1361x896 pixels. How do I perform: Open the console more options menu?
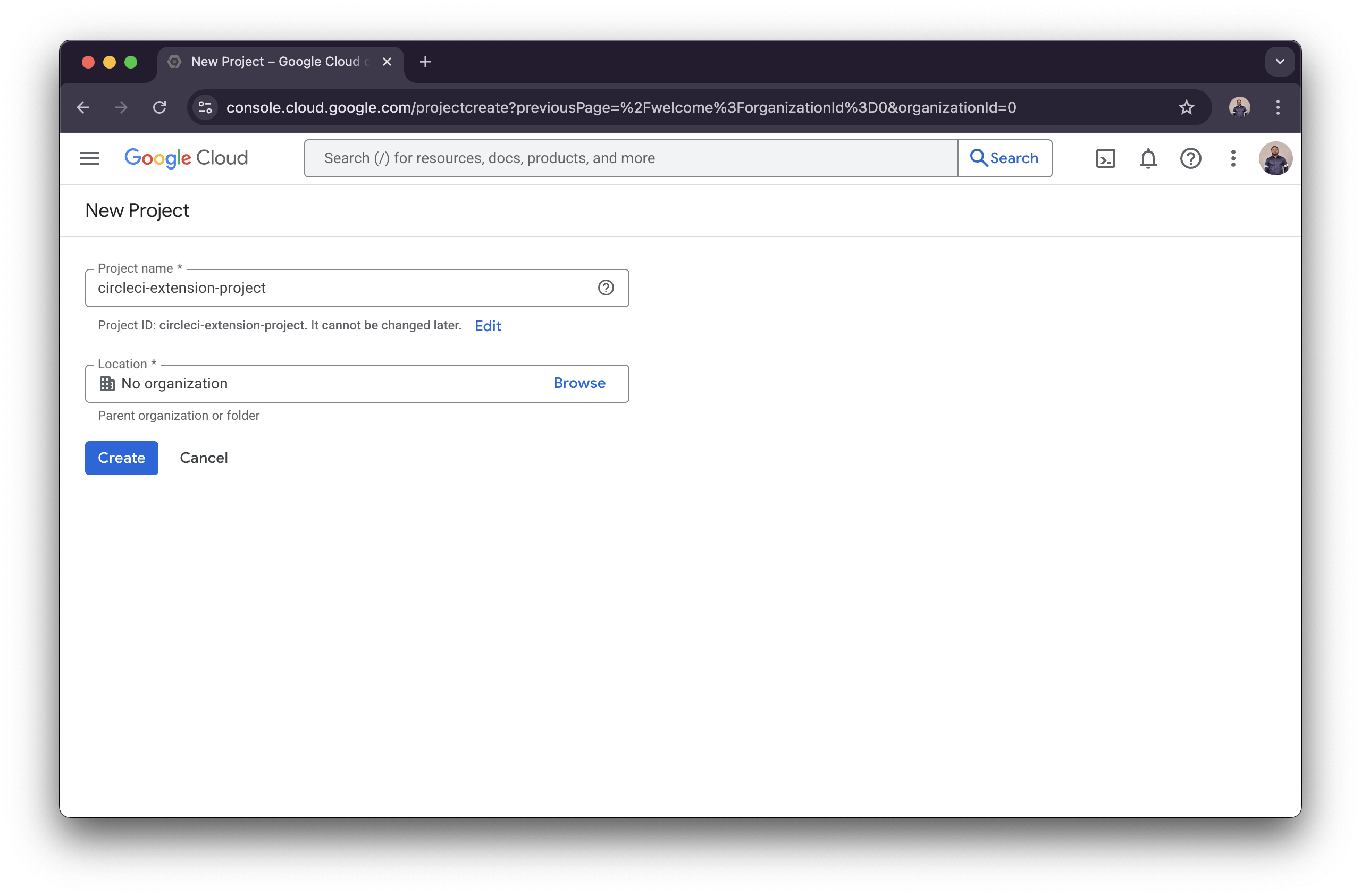[1233, 158]
